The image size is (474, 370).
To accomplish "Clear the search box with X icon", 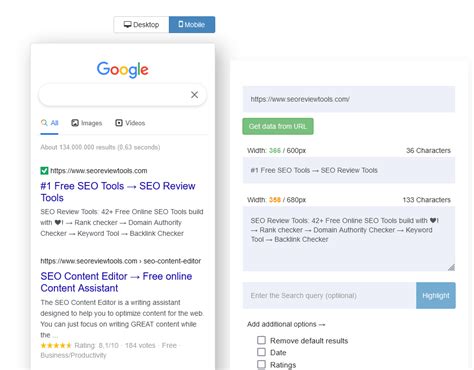I will (x=194, y=95).
